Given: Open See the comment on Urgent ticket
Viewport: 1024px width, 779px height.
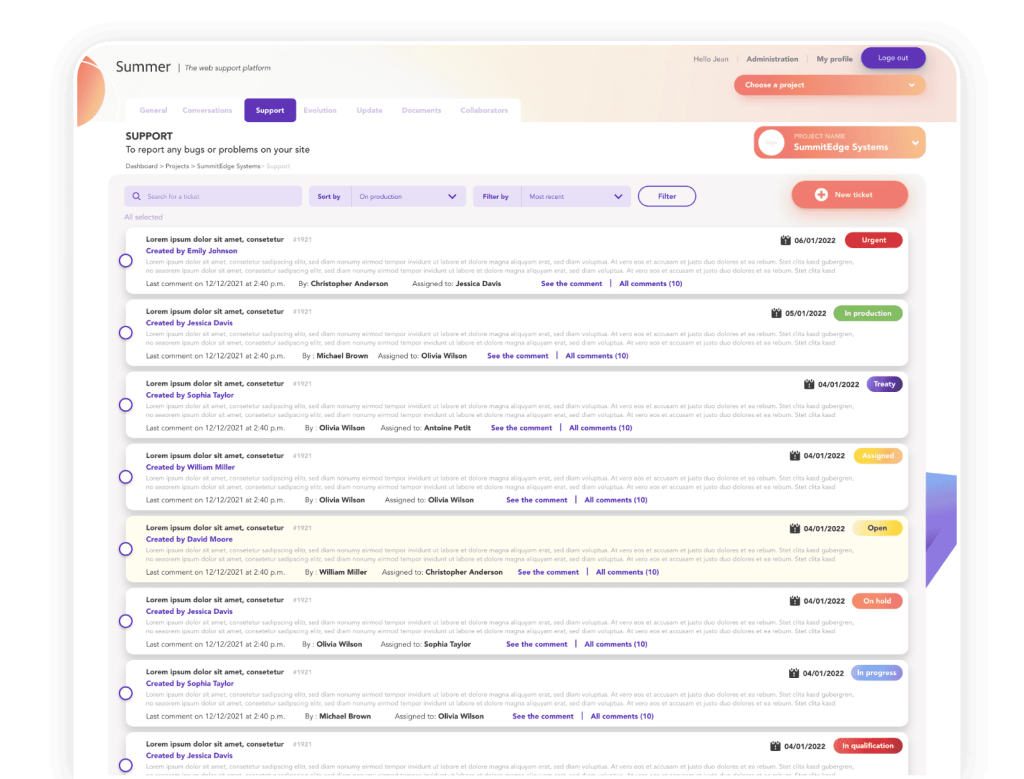Looking at the screenshot, I should click(x=571, y=284).
